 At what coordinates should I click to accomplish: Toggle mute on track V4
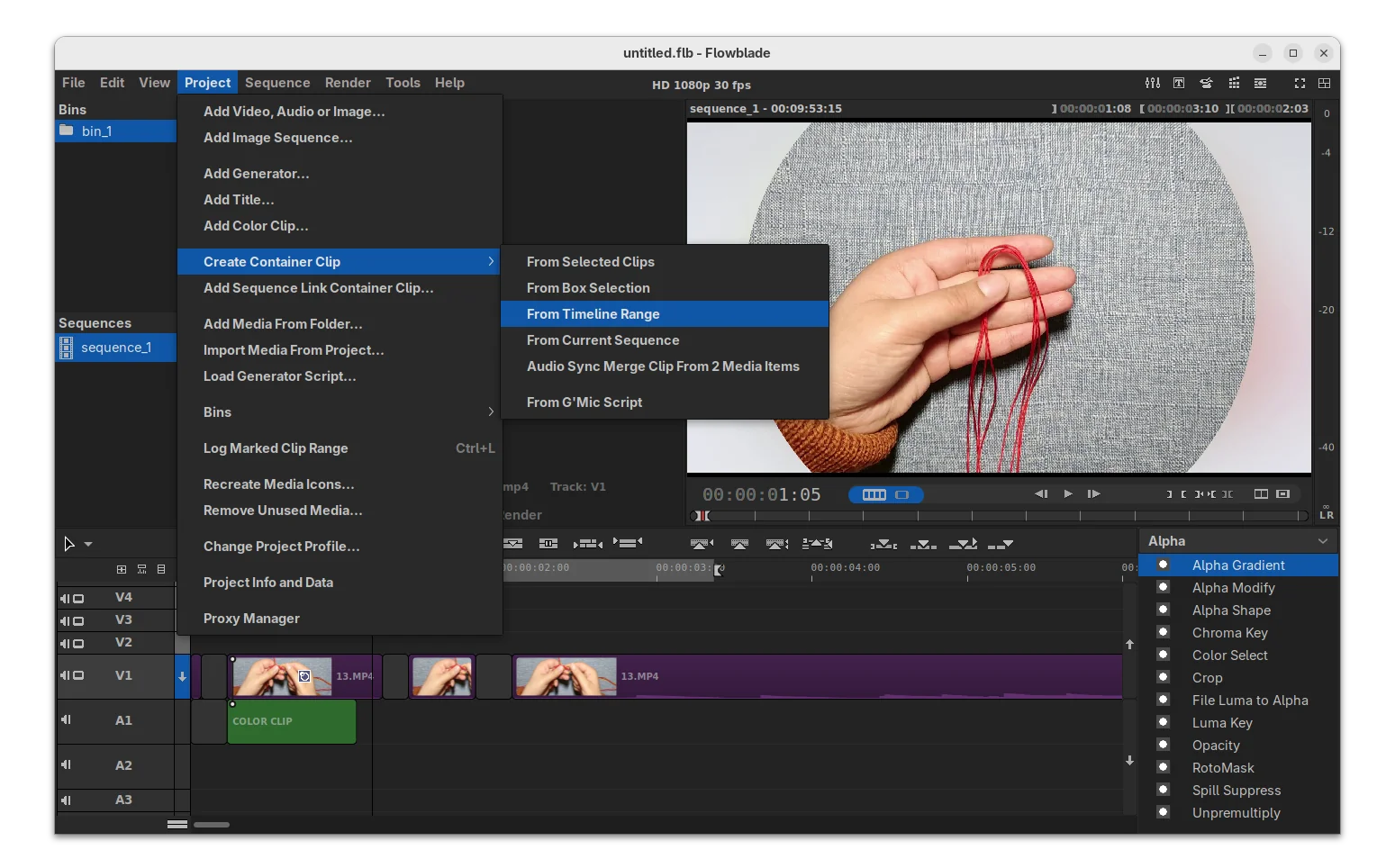tap(65, 598)
